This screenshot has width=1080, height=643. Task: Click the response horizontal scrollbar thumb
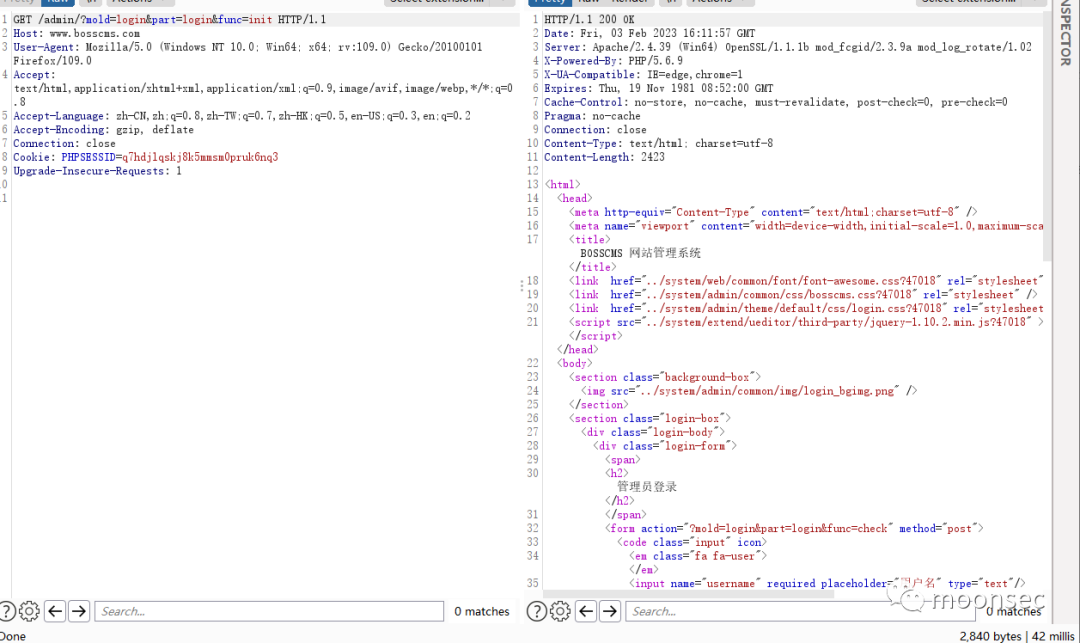click(x=689, y=593)
